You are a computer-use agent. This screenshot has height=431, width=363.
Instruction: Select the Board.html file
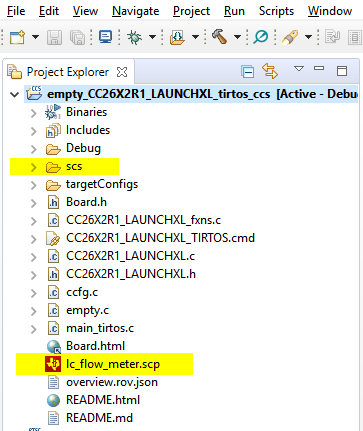95,346
